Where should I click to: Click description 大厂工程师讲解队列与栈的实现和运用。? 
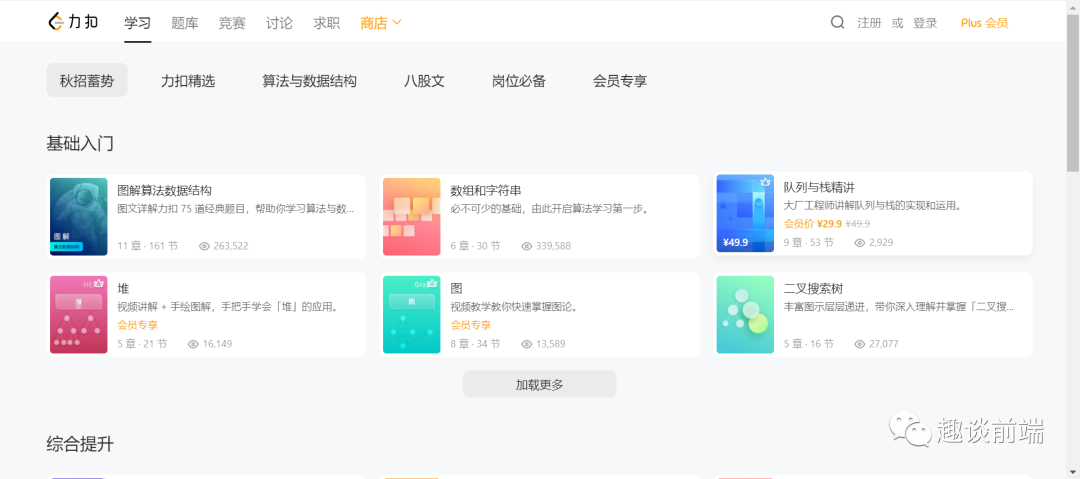[x=873, y=205]
